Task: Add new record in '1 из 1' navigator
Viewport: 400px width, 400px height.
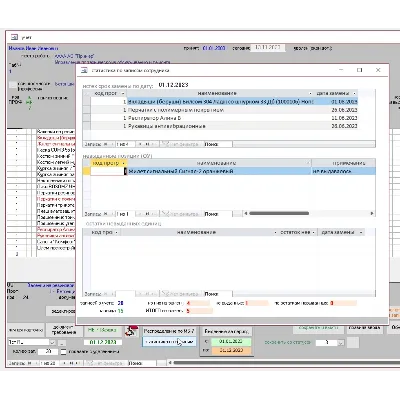Action: pyautogui.click(x=154, y=214)
